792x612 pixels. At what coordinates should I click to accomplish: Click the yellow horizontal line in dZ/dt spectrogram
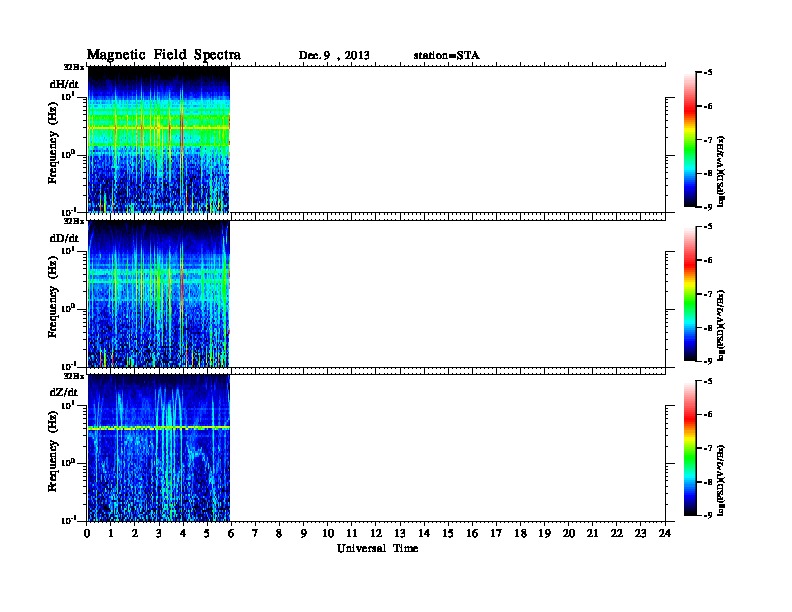point(159,428)
